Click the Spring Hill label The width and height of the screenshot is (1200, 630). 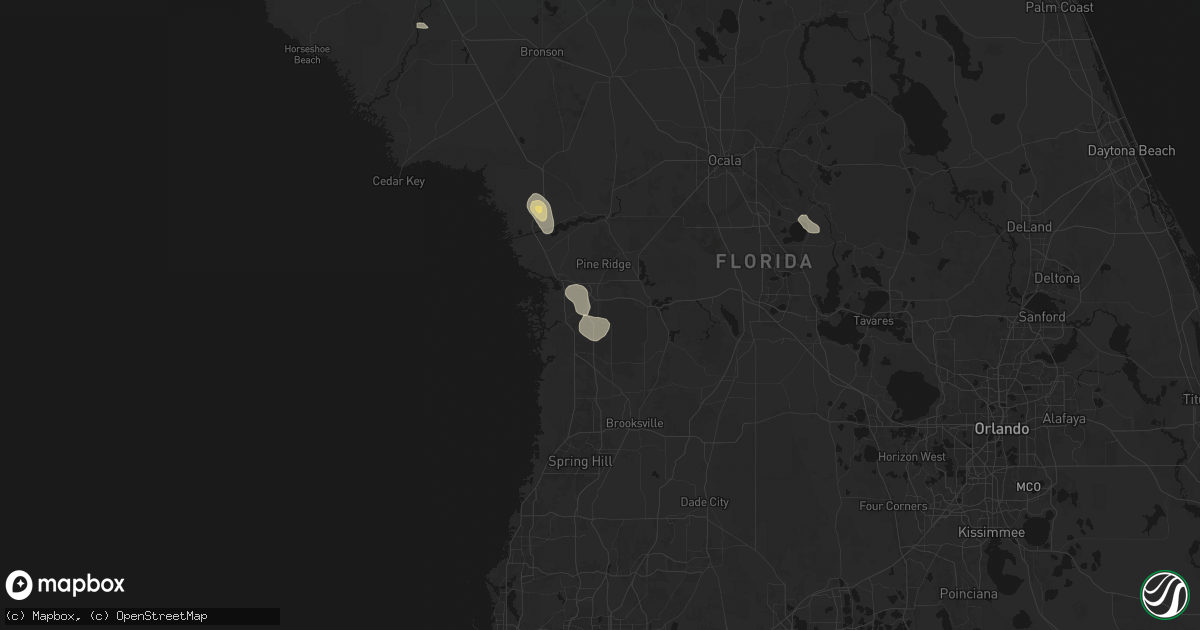point(581,462)
